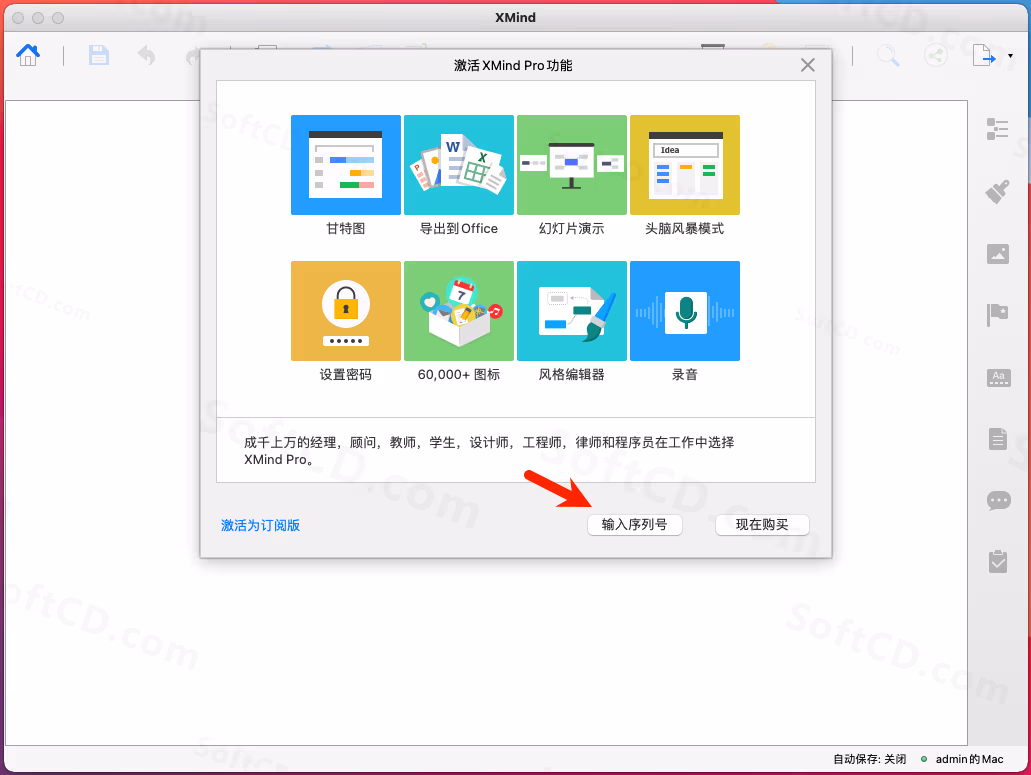
Task: Select the style editor tile
Action: 572,311
